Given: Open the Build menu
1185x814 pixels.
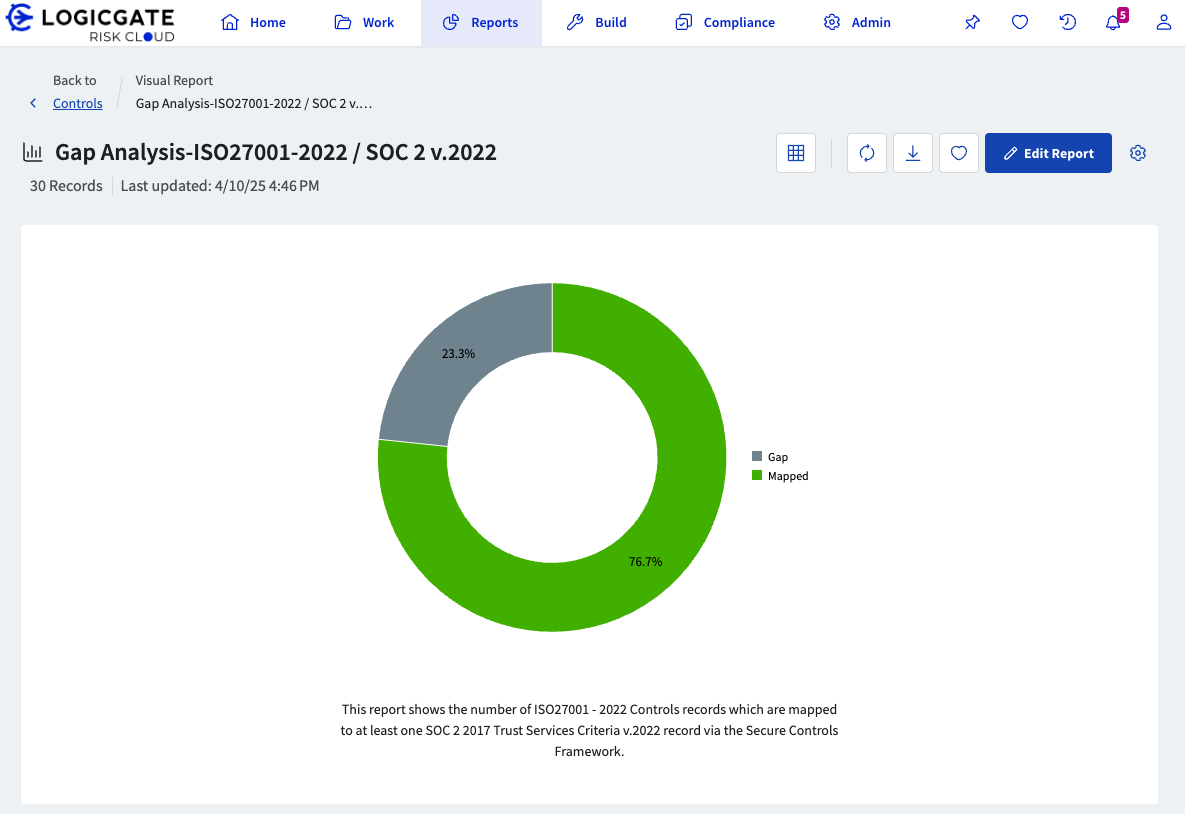Looking at the screenshot, I should click(x=596, y=23).
